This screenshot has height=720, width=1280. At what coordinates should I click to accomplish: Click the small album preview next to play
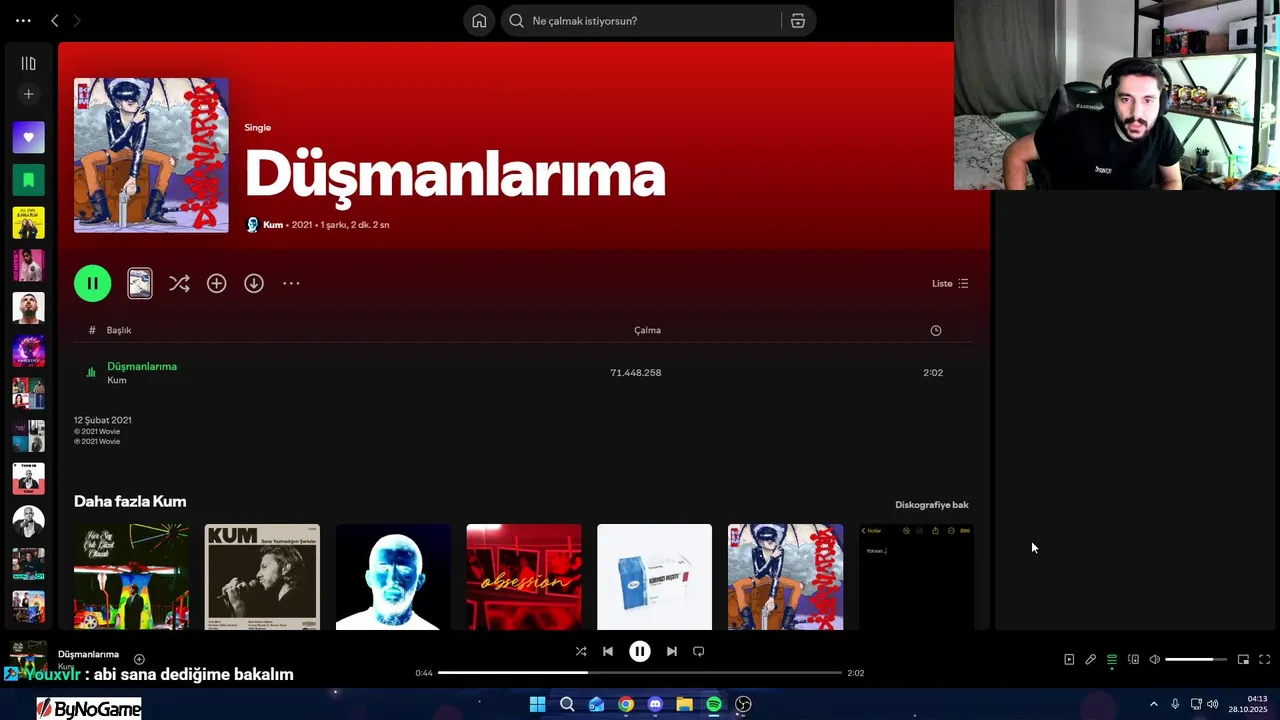click(x=140, y=283)
